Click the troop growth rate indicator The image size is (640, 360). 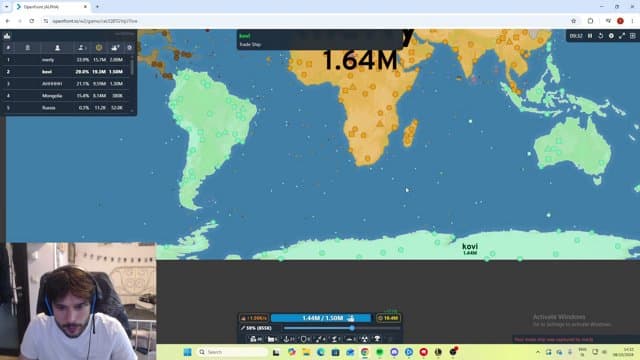(253, 318)
